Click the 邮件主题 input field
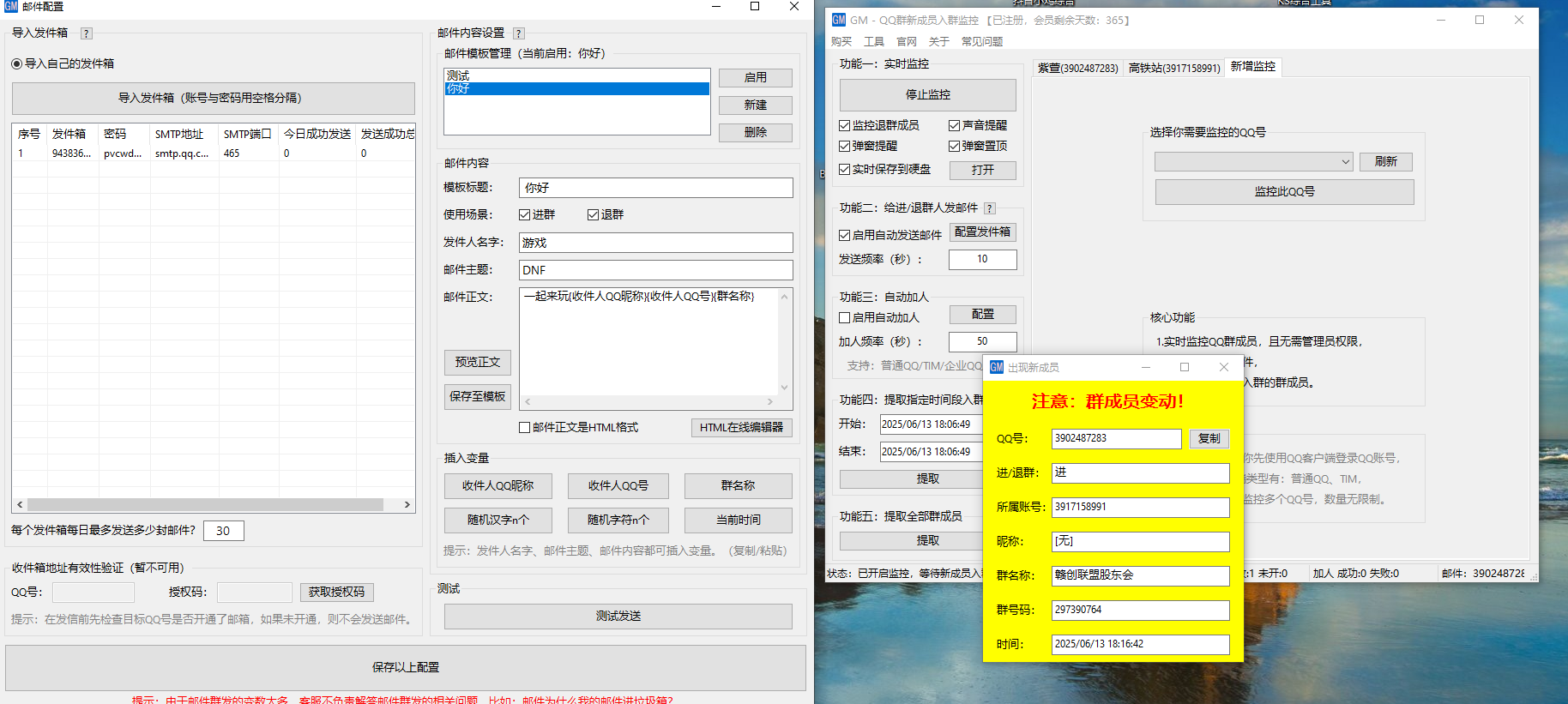Screen dimensions: 1568x704 (655, 270)
